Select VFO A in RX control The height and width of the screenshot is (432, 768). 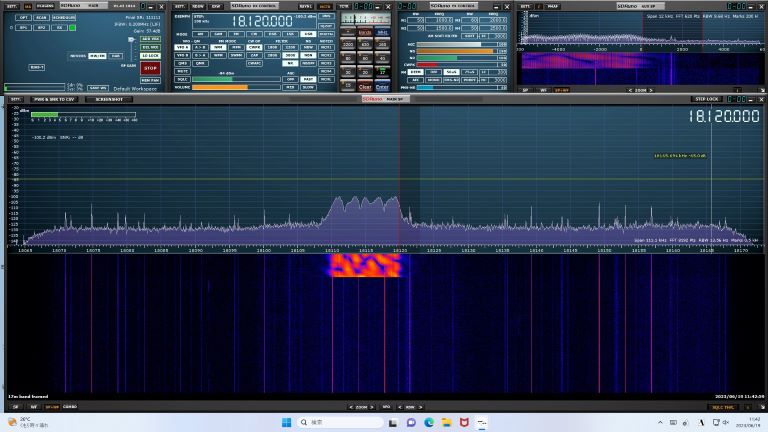point(182,47)
